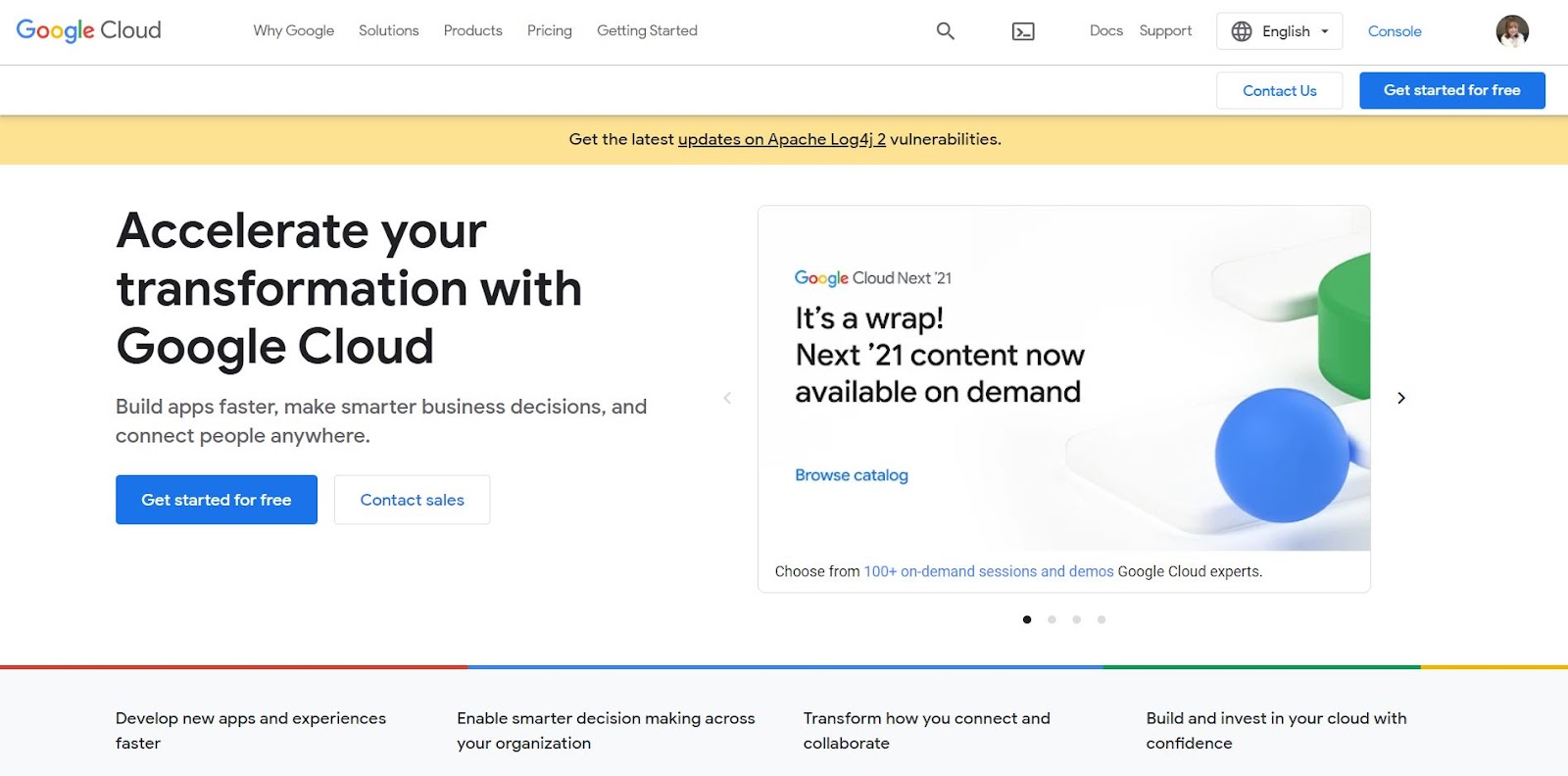1568x776 pixels.
Task: Open the user profile avatar
Action: point(1512,31)
